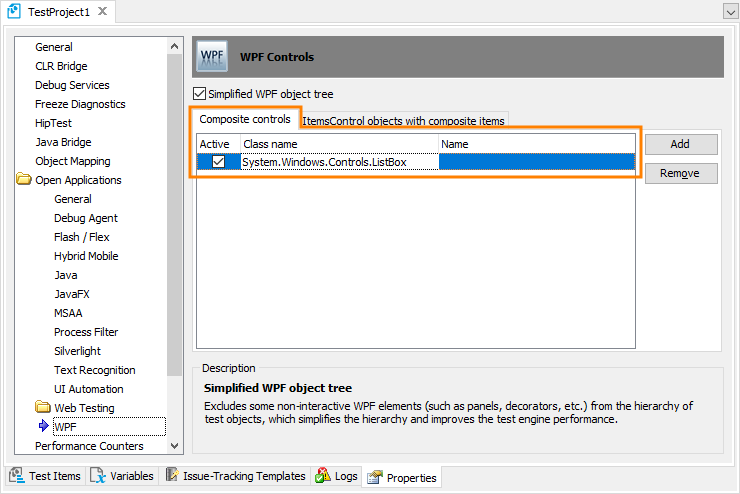
Task: Select Process Filter item
Action: click(86, 332)
